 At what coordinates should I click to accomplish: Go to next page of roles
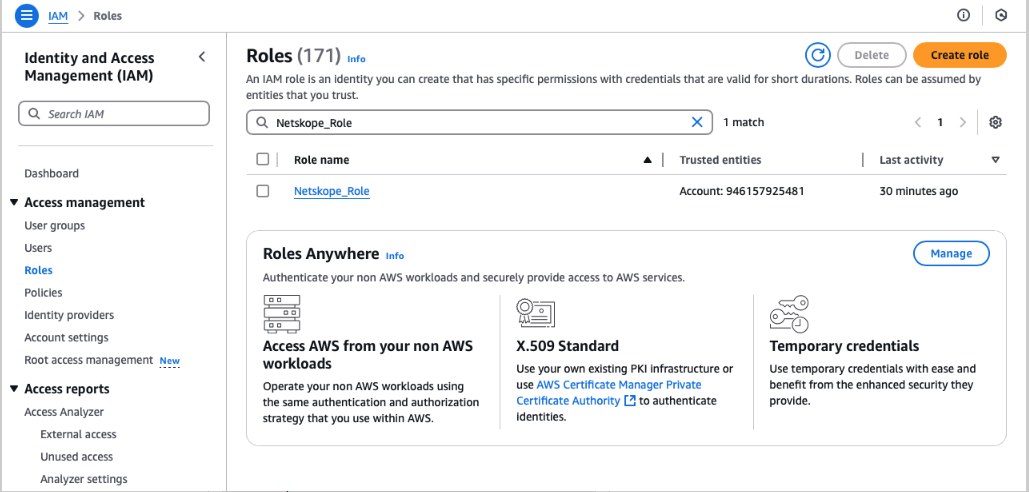[963, 122]
